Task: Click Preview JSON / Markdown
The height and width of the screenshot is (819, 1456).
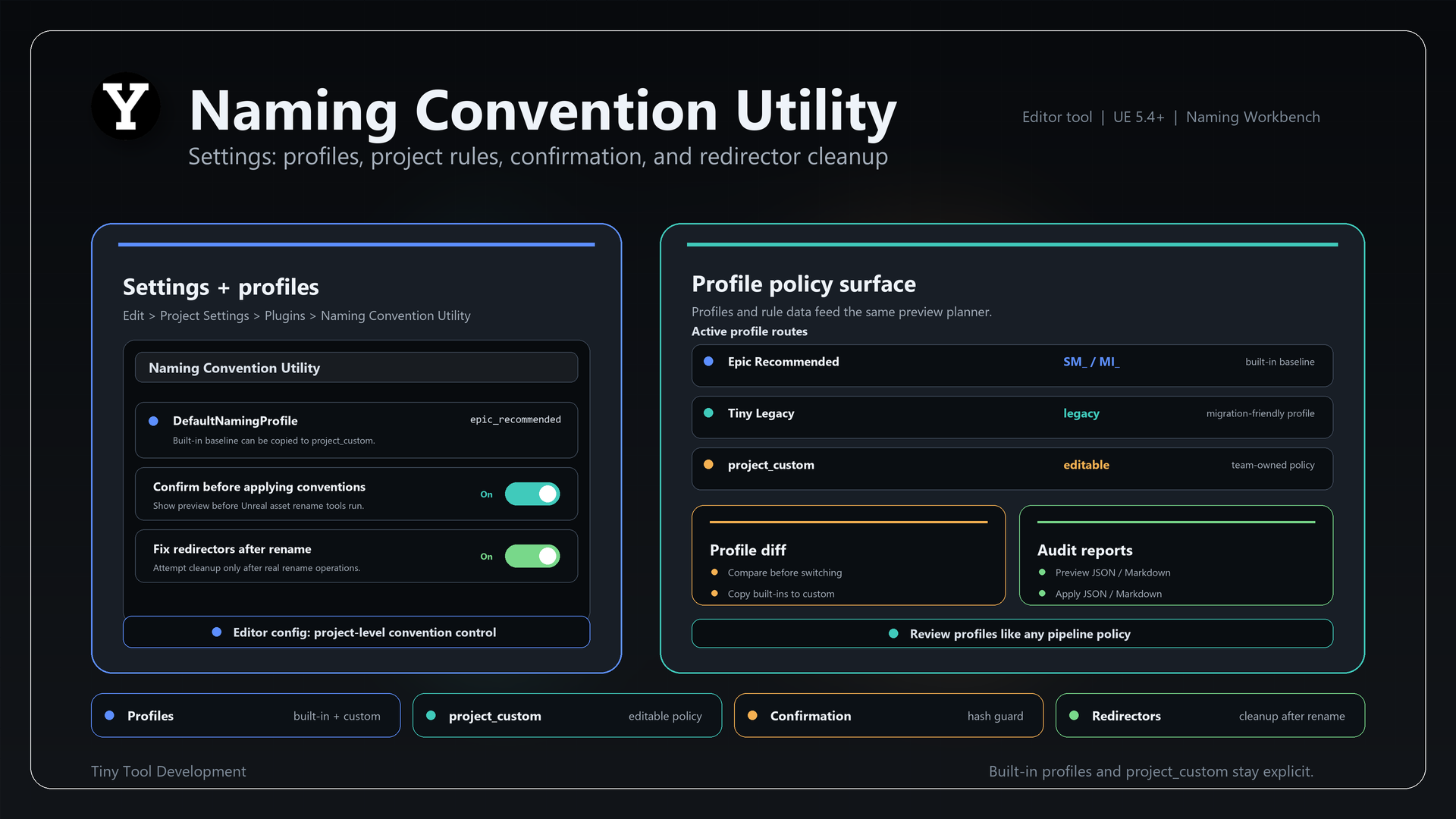Action: [1113, 573]
